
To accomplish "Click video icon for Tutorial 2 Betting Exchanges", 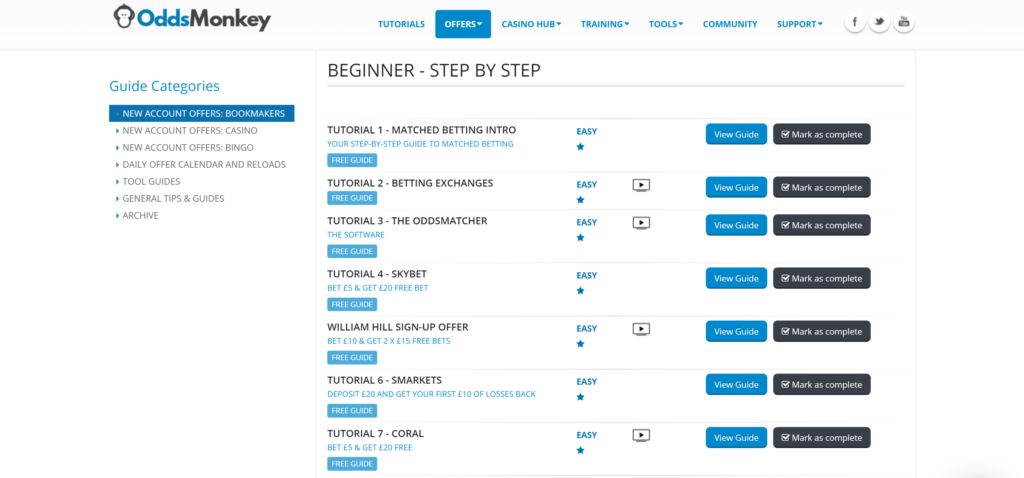I will pos(641,185).
